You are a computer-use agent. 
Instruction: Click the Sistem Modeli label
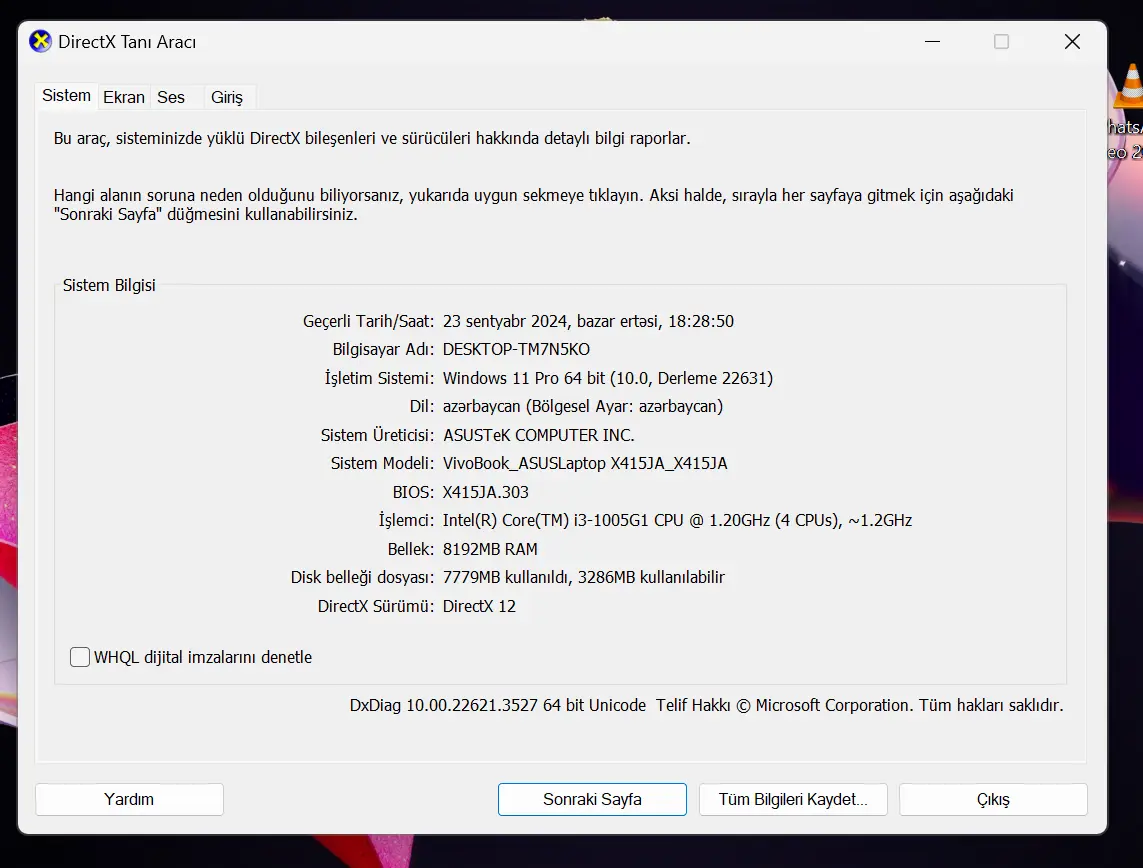[383, 464]
